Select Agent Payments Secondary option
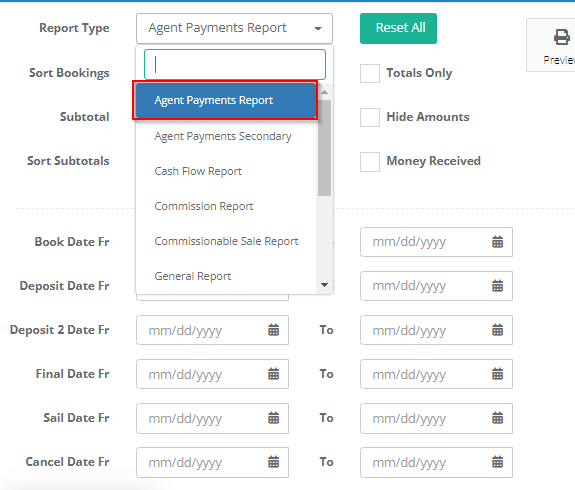Viewport: 575px width, 490px height. [223, 136]
